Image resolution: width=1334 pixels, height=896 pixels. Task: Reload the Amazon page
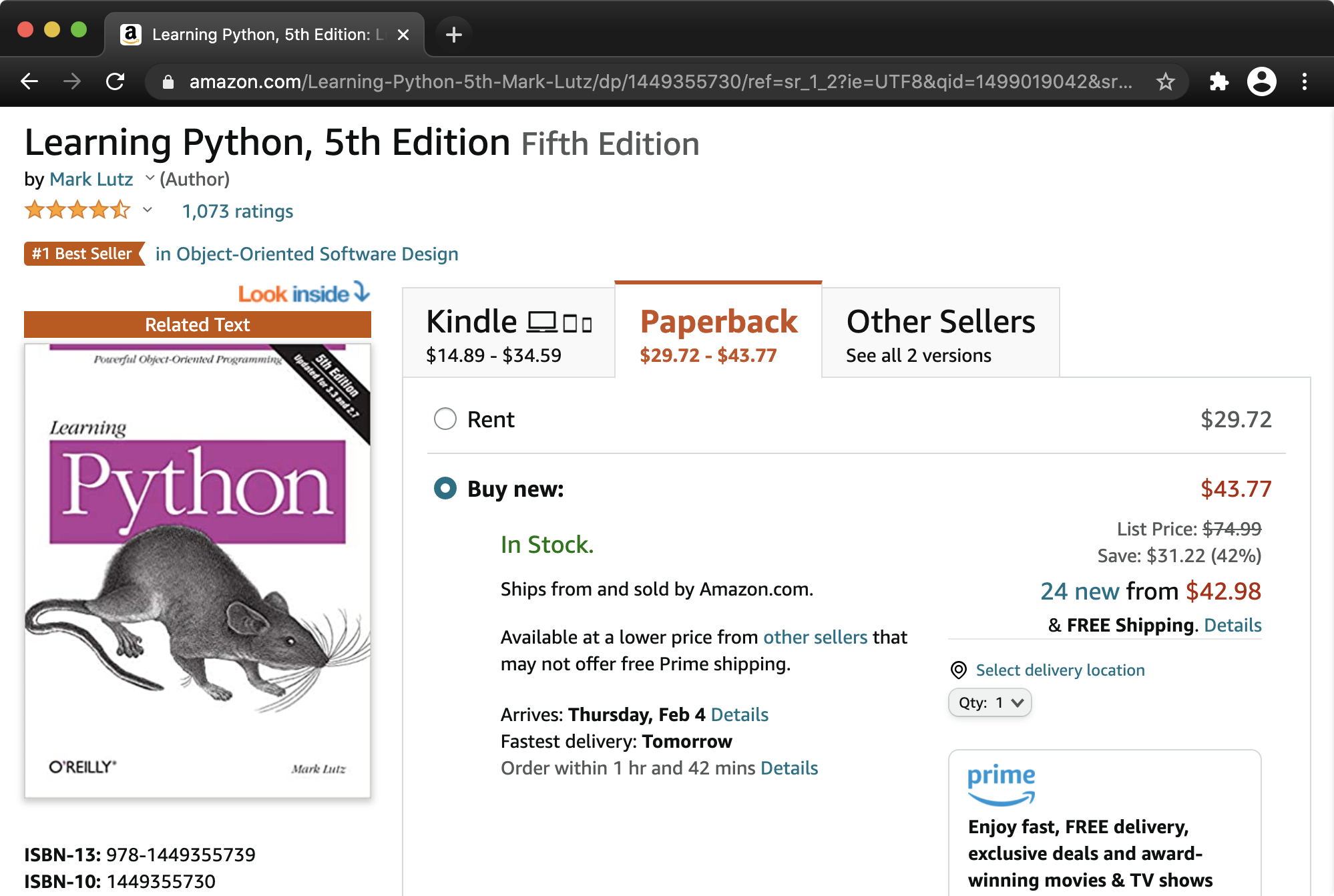(116, 81)
